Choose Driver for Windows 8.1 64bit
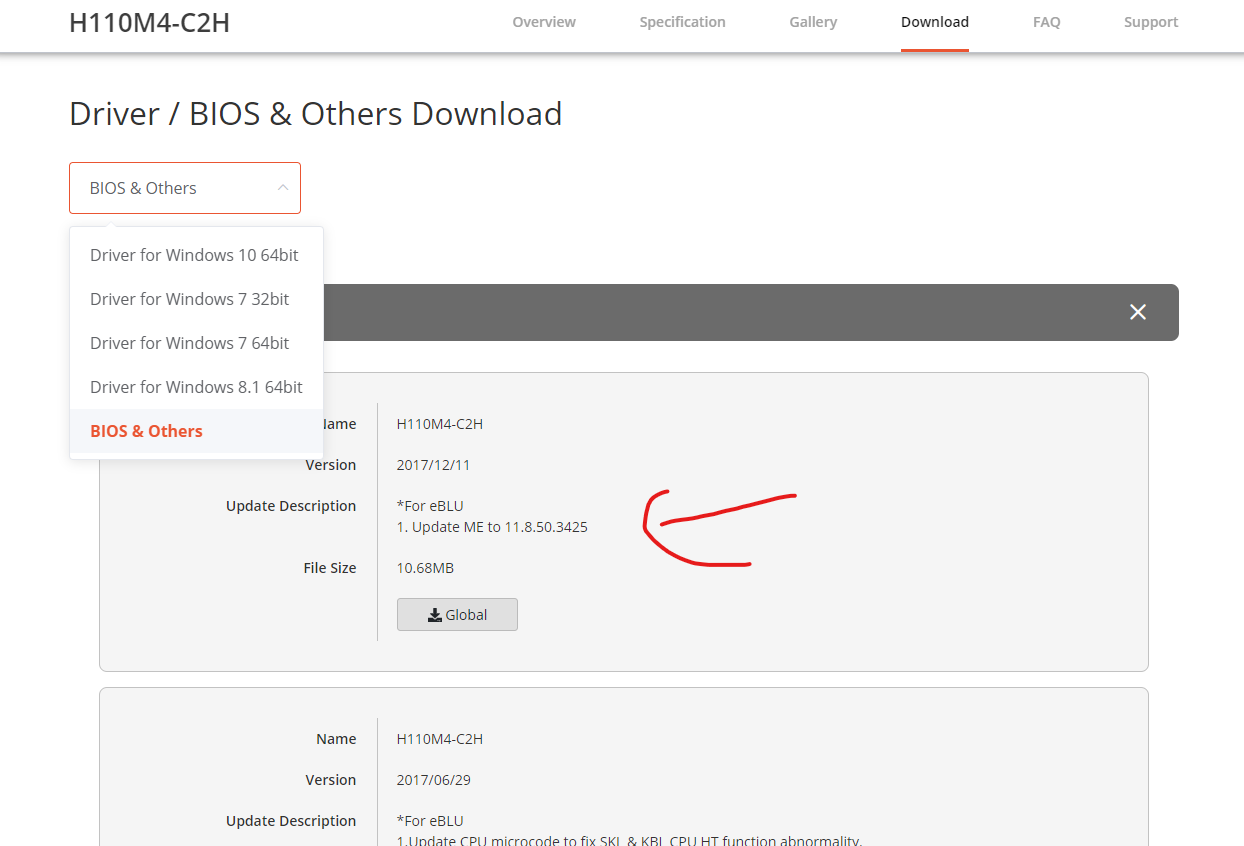 (196, 387)
